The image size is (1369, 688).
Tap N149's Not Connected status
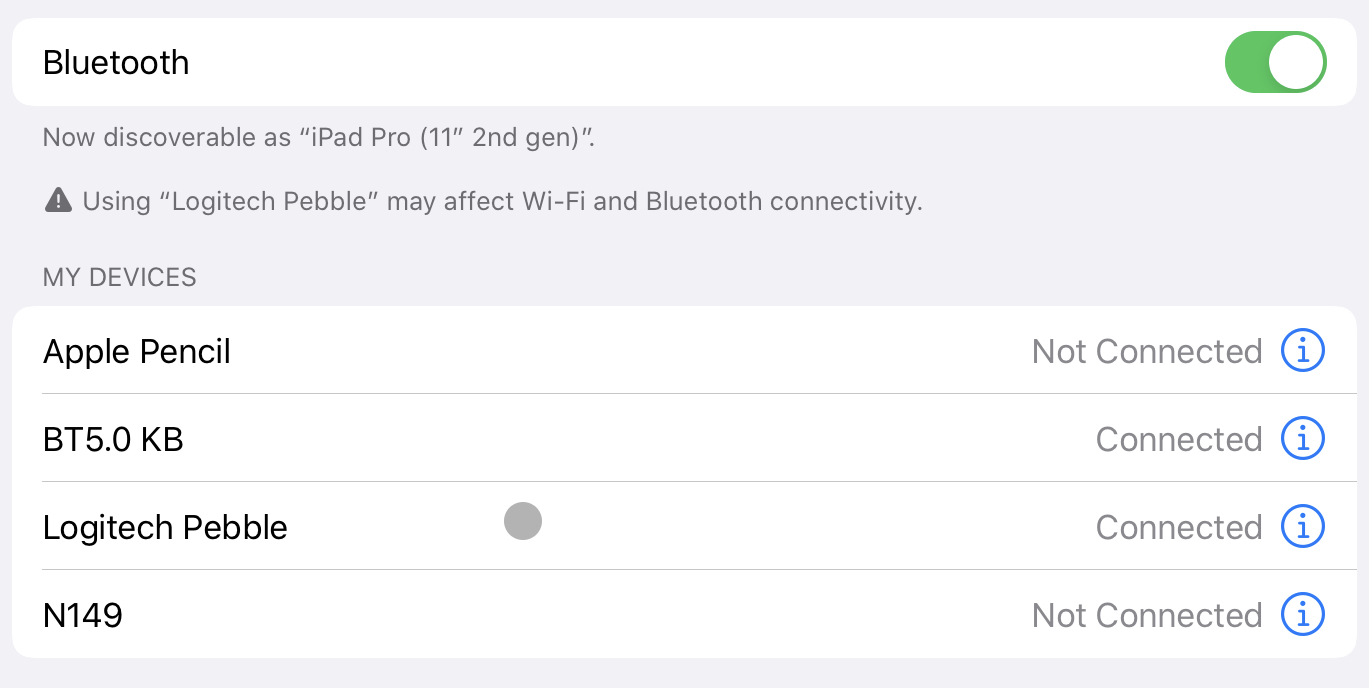click(x=1147, y=615)
